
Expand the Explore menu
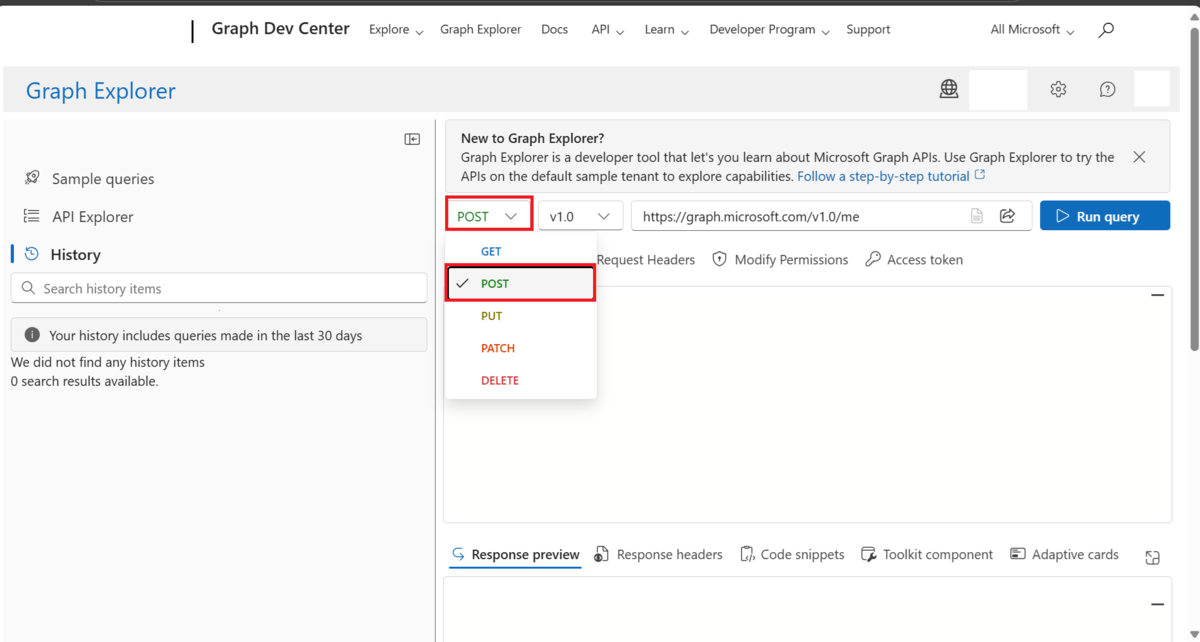396,30
